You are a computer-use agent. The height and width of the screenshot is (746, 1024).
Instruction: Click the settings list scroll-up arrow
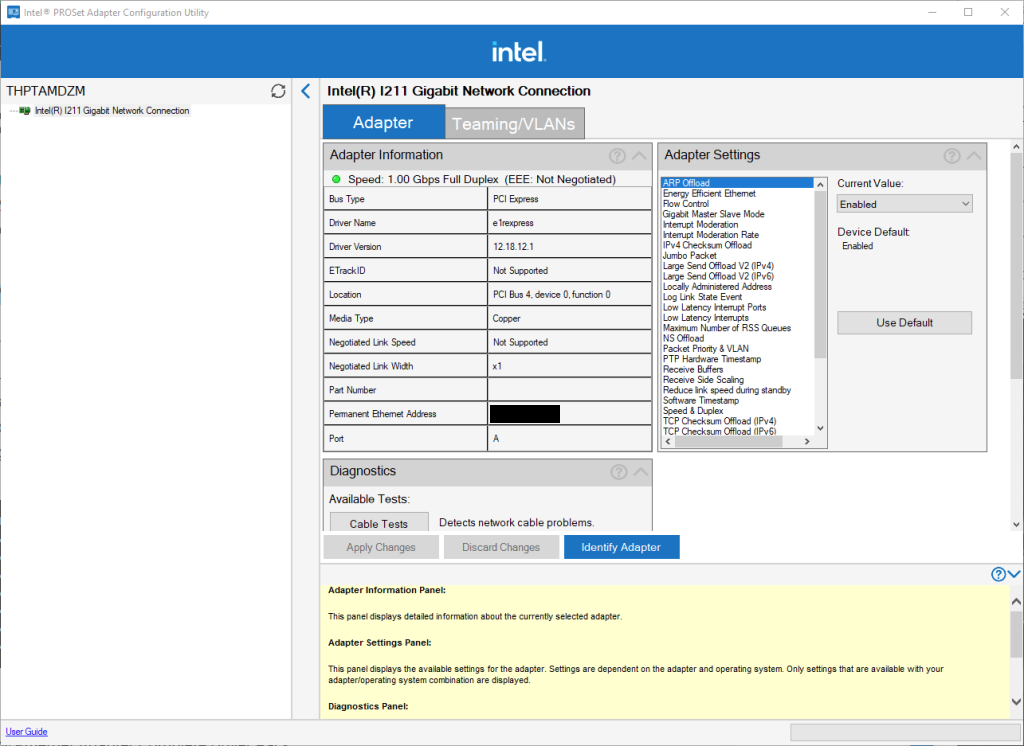(821, 185)
